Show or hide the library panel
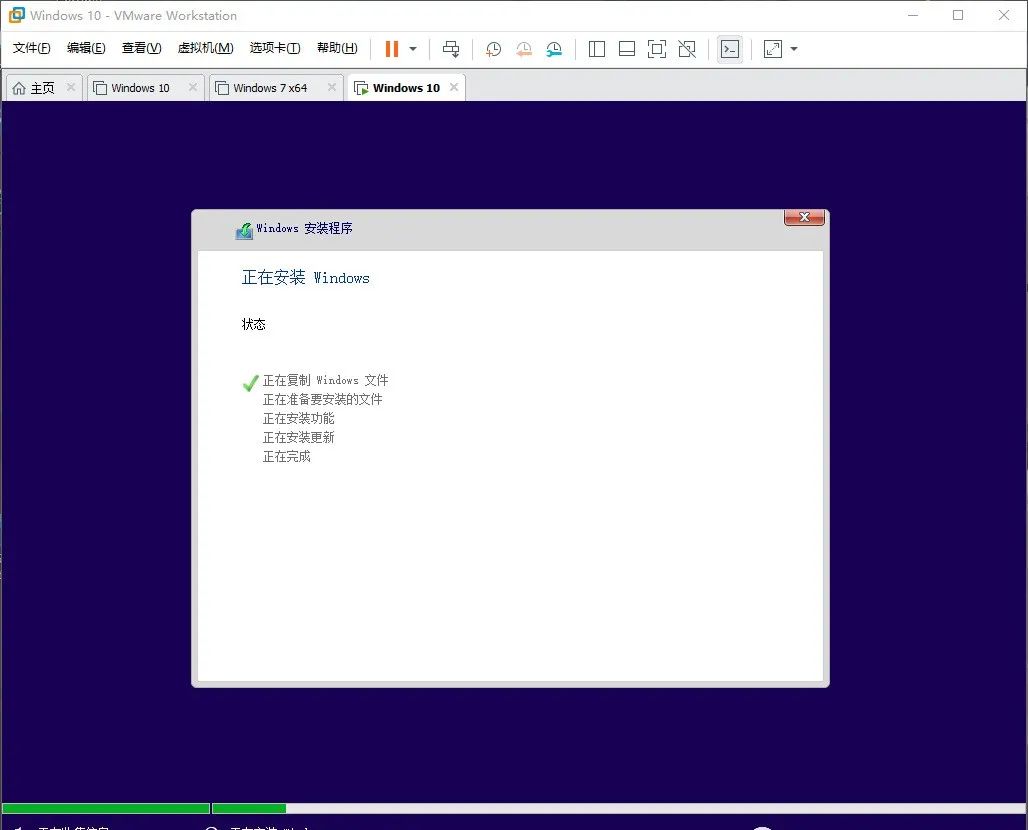 coord(596,48)
